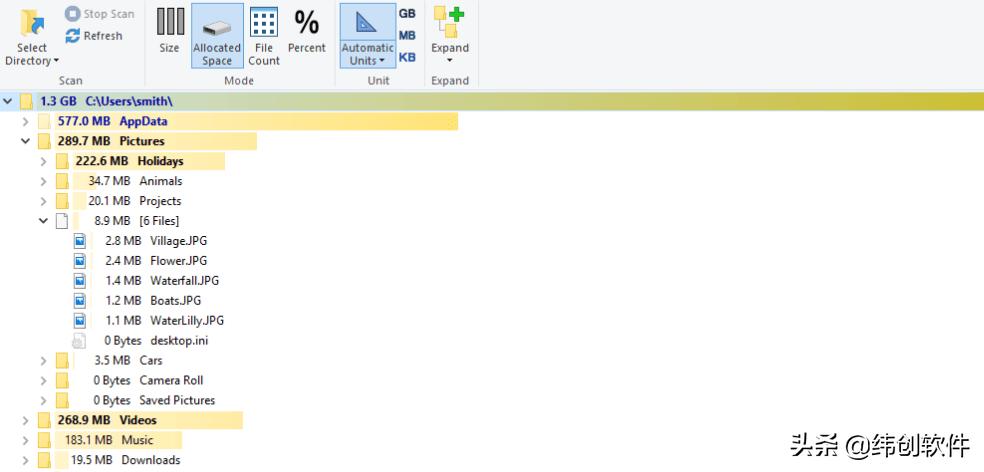The image size is (984, 472).
Task: Expand the Holidays folder
Action: tap(43, 161)
